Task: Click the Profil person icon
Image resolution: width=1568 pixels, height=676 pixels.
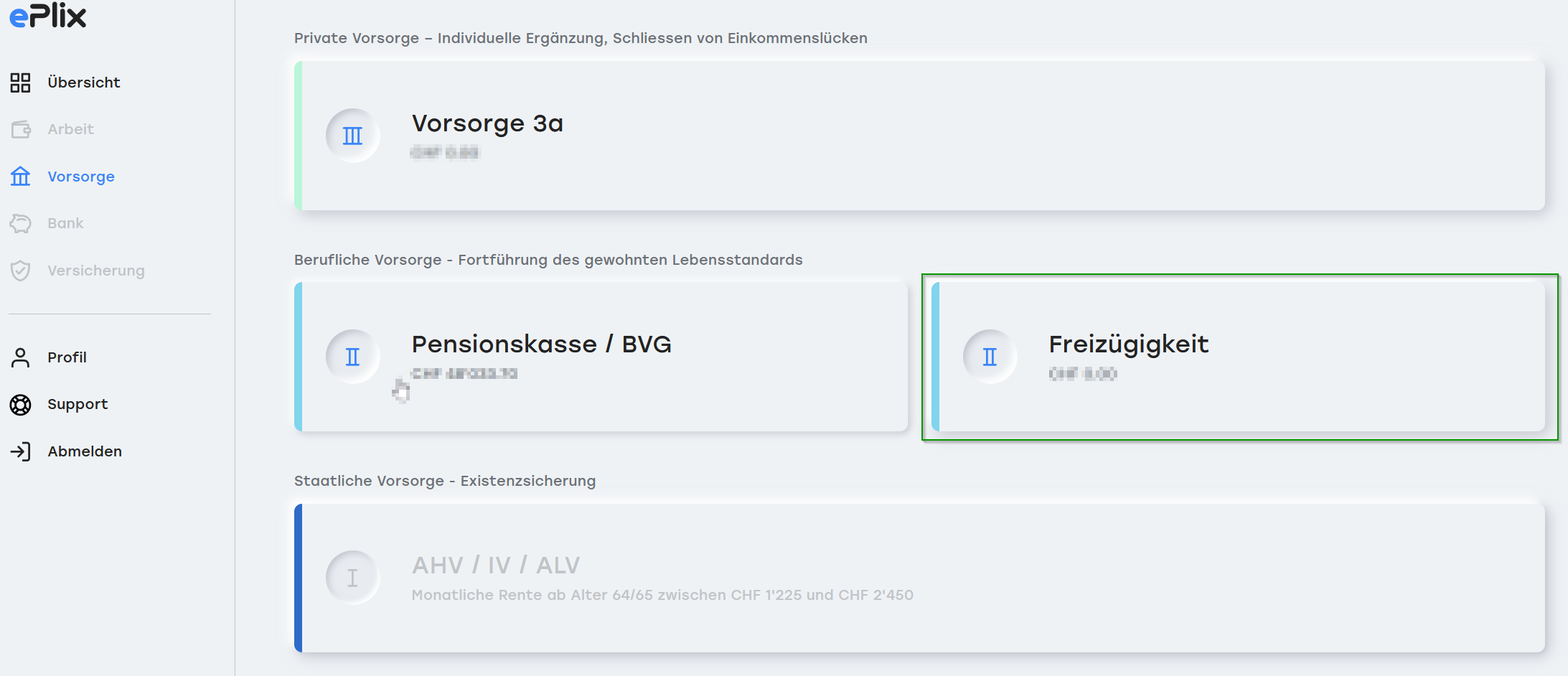Action: (20, 357)
